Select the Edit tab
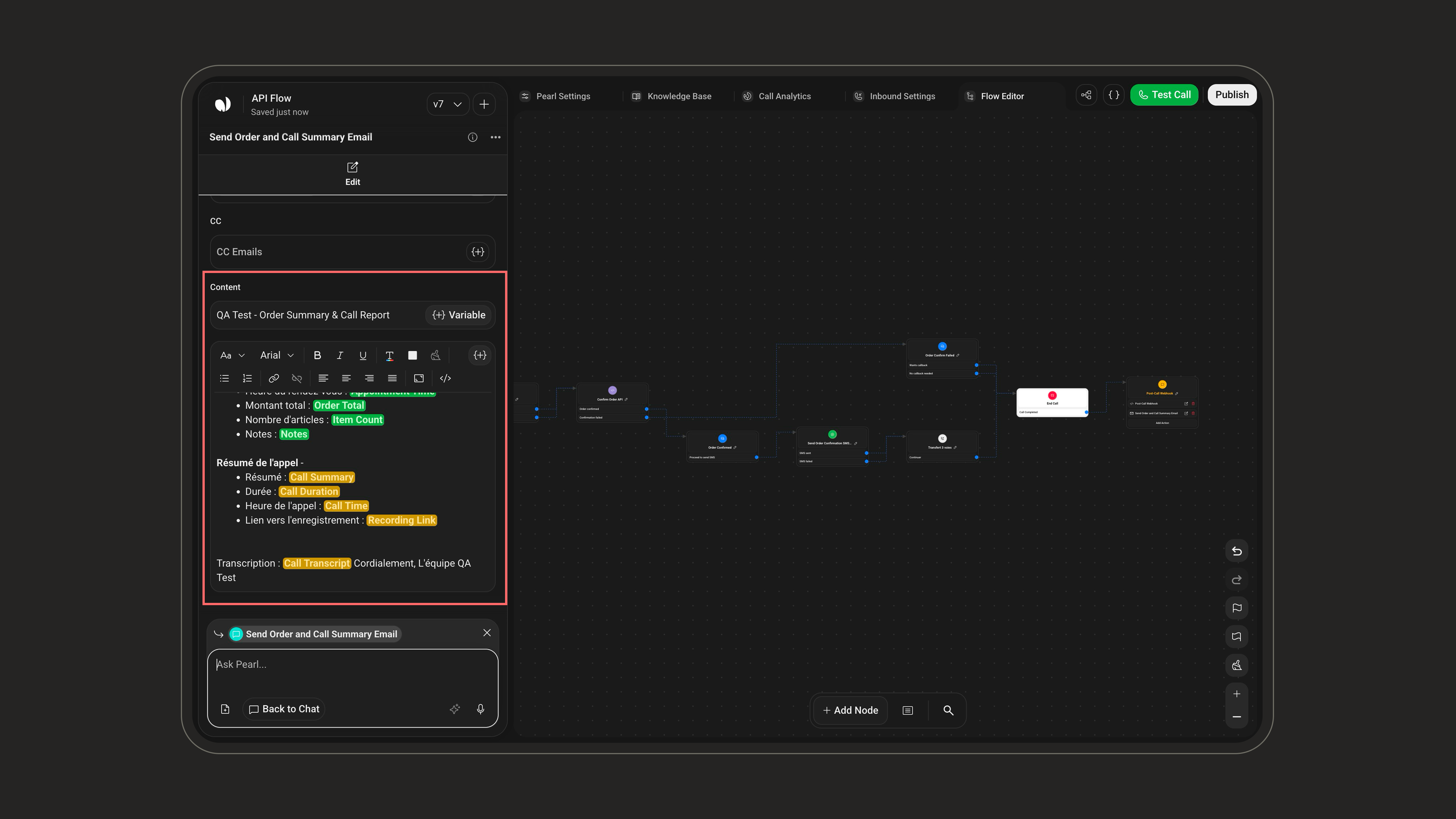 click(353, 174)
